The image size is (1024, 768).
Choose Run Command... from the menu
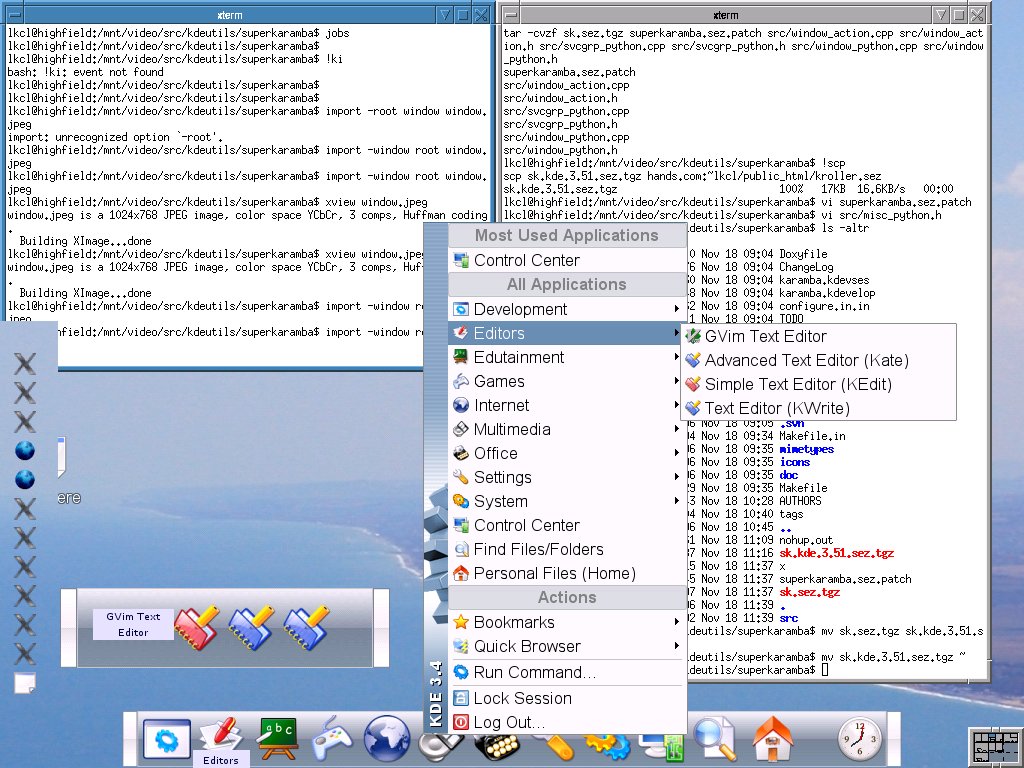[x=567, y=672]
